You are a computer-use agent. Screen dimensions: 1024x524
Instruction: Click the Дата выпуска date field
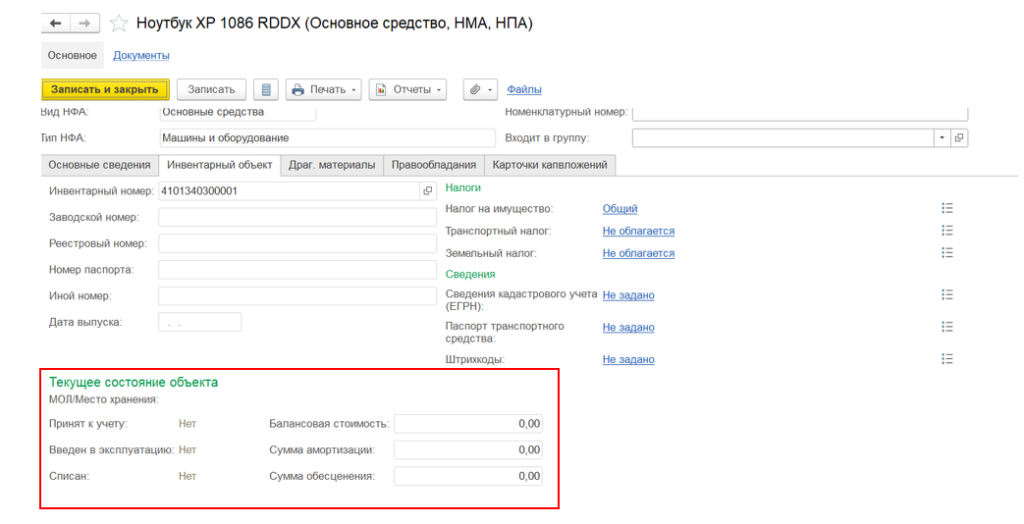tap(200, 322)
